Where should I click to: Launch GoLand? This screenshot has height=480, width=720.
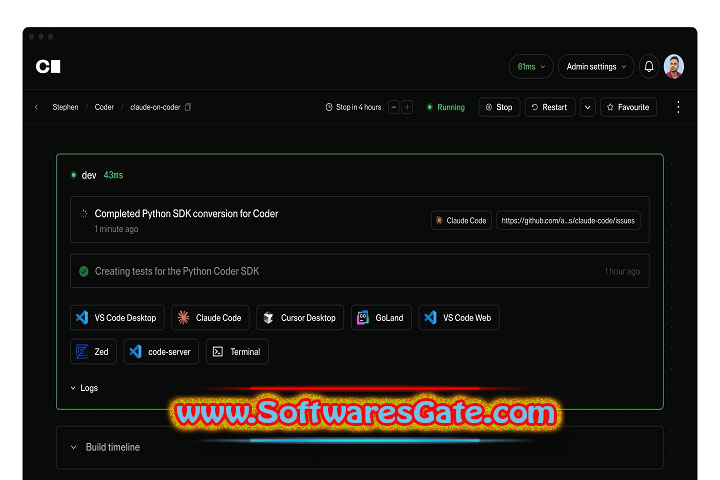381,317
